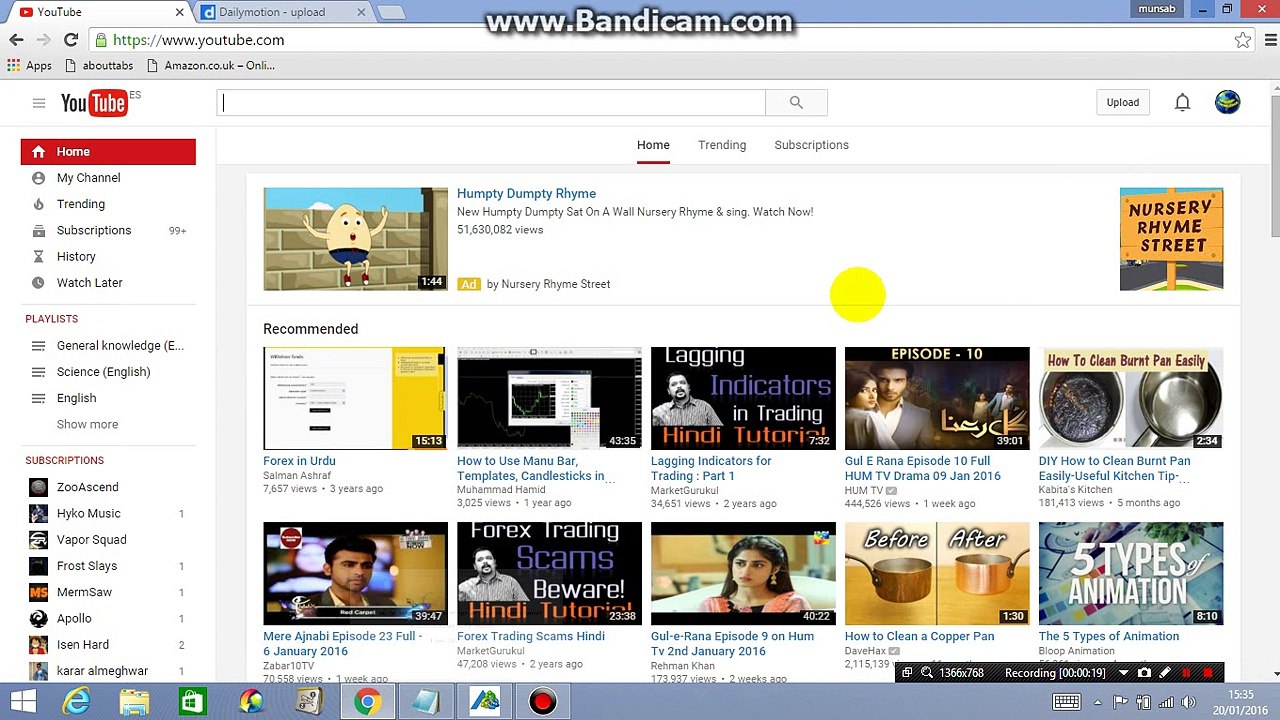The image size is (1280, 720).
Task: Reload the page with the refresh icon
Action: click(x=71, y=40)
